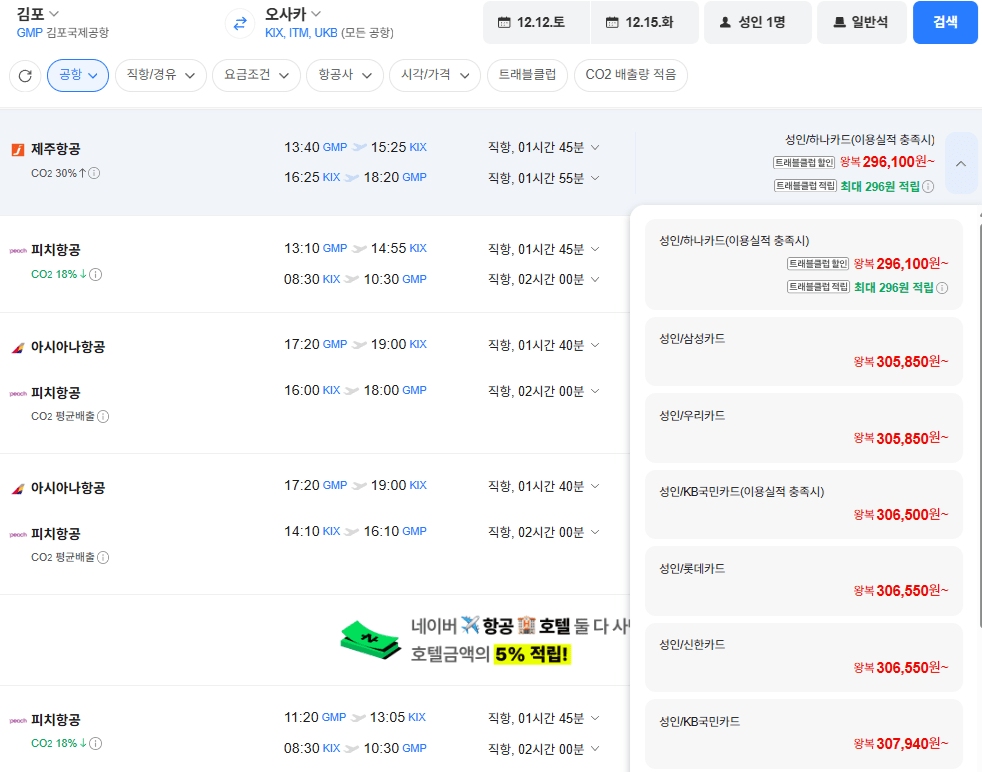982x772 pixels.
Task: Open CO2 18% info icon for 11:20 피치항공
Action: (x=95, y=743)
